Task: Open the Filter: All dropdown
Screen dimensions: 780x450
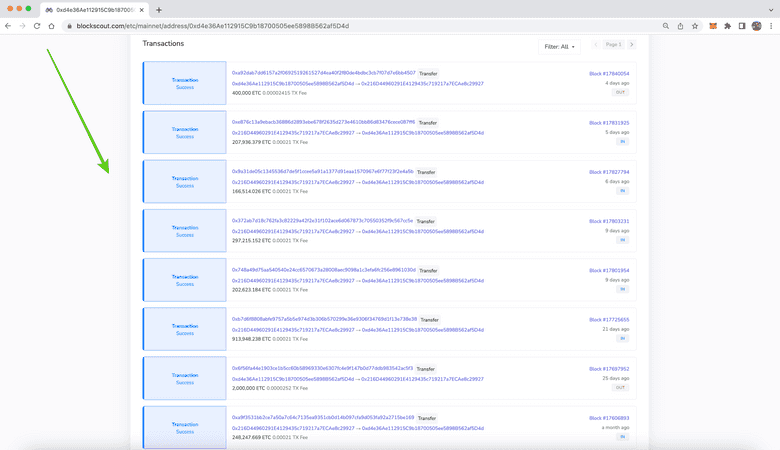Action: pyautogui.click(x=560, y=46)
